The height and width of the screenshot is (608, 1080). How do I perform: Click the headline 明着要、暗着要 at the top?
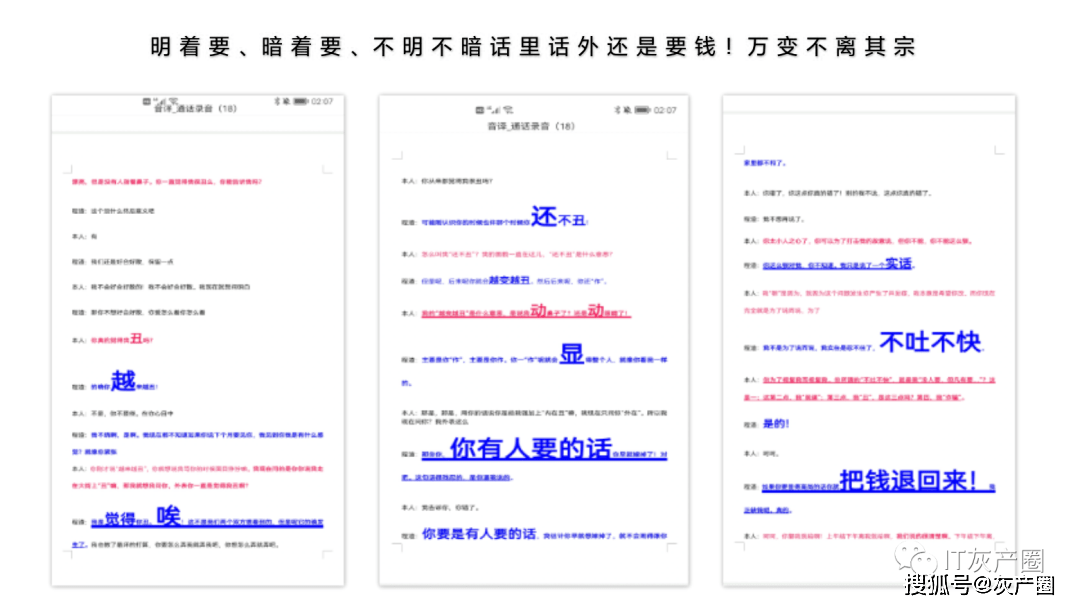246,47
